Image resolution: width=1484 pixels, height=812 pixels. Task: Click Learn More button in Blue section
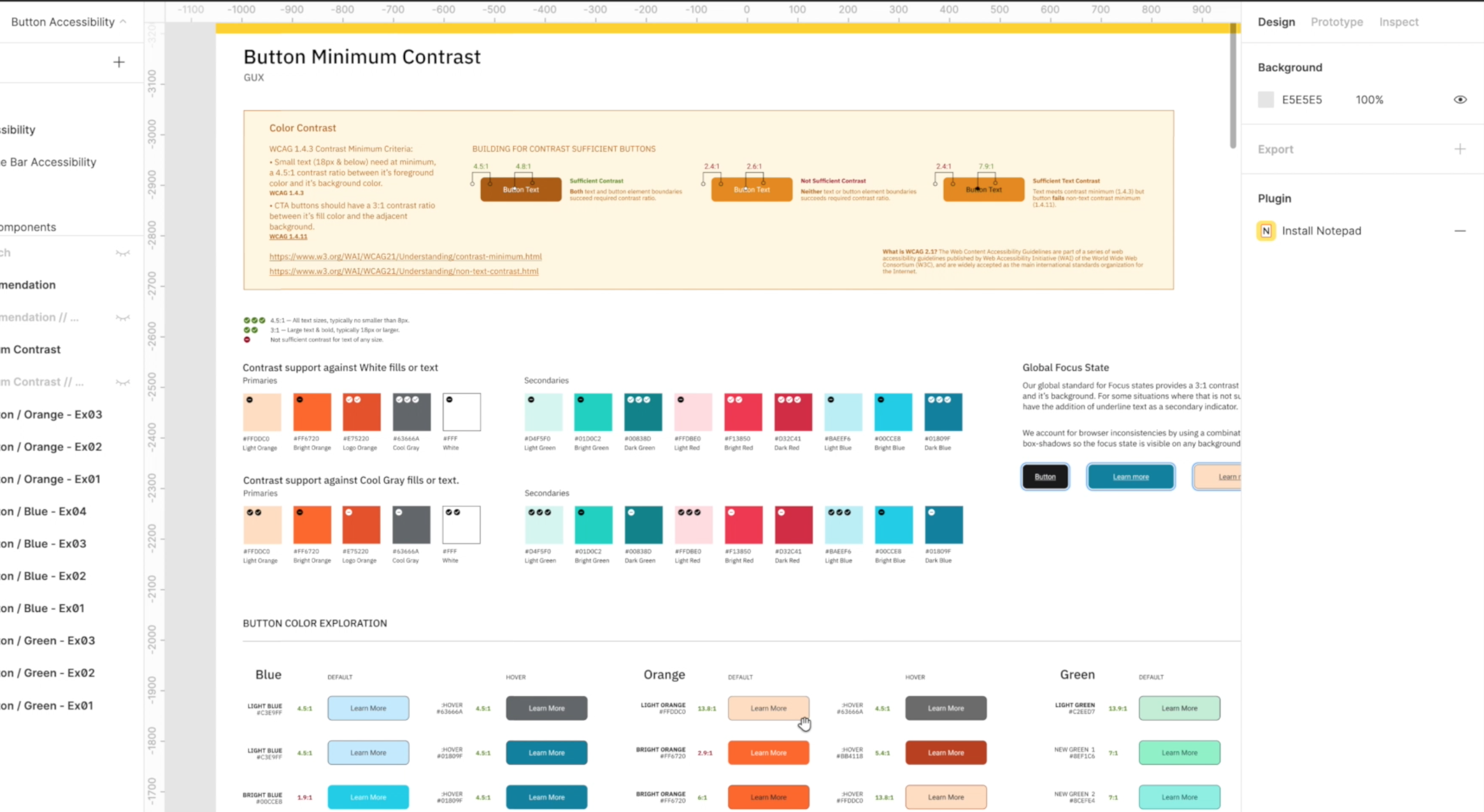click(368, 707)
